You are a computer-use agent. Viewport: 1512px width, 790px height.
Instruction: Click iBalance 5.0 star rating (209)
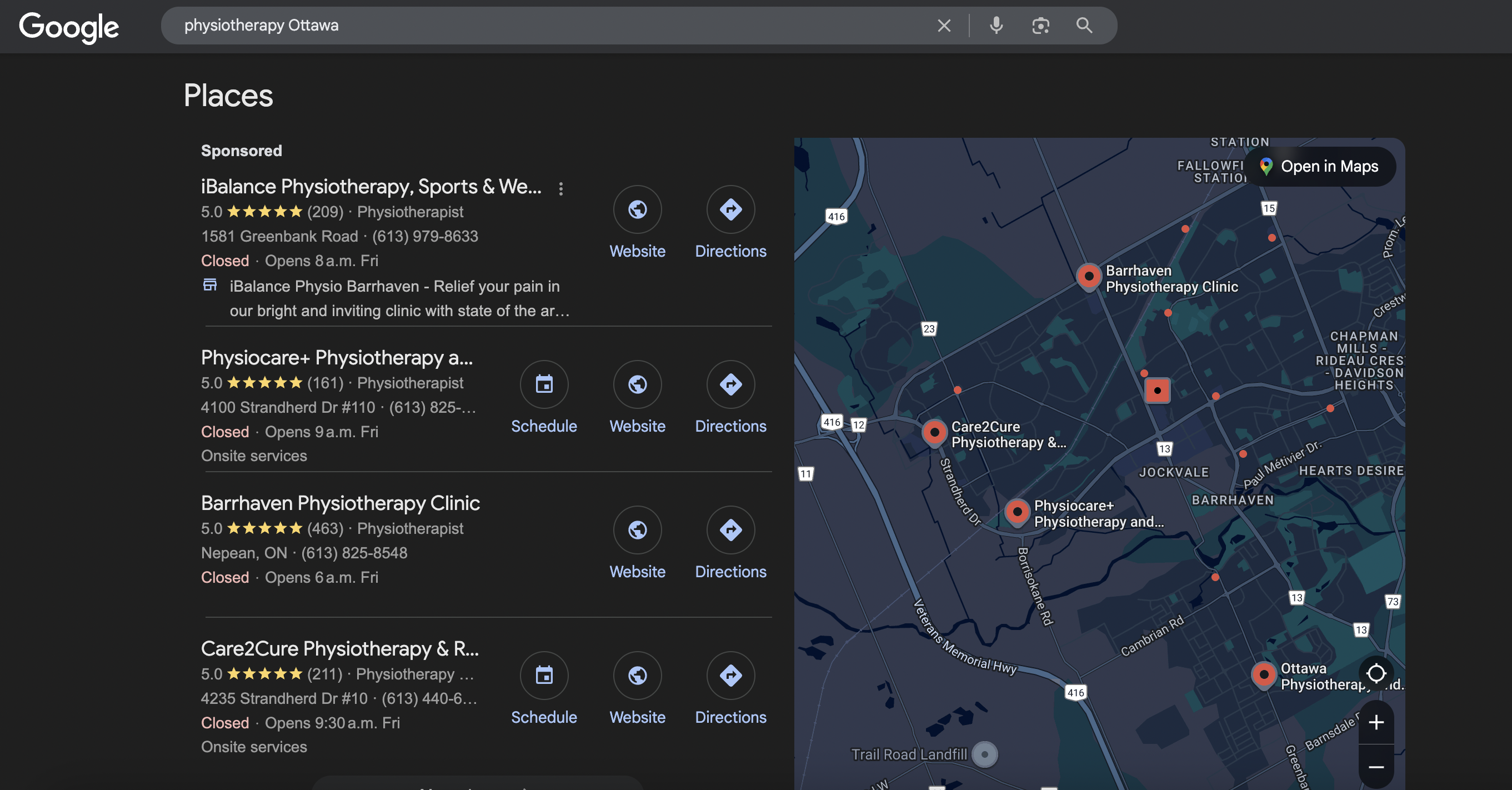click(272, 212)
